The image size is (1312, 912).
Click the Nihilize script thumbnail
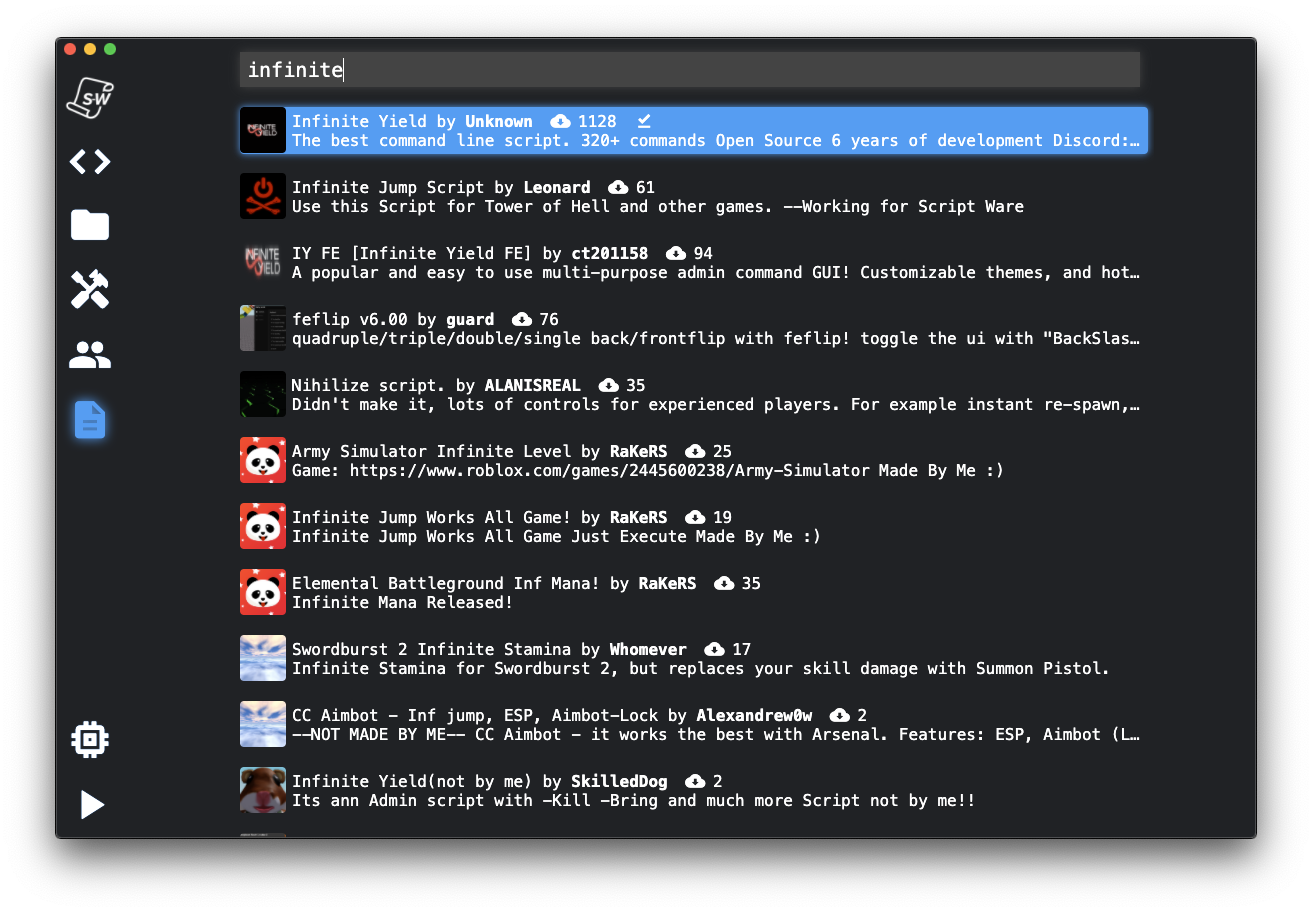(x=263, y=394)
